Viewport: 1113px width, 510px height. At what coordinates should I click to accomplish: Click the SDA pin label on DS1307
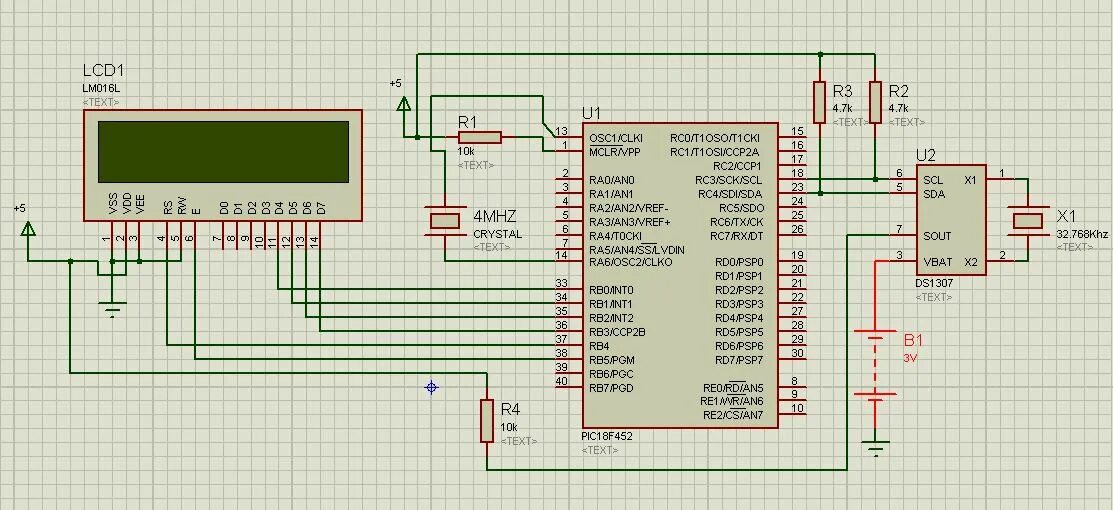click(933, 194)
